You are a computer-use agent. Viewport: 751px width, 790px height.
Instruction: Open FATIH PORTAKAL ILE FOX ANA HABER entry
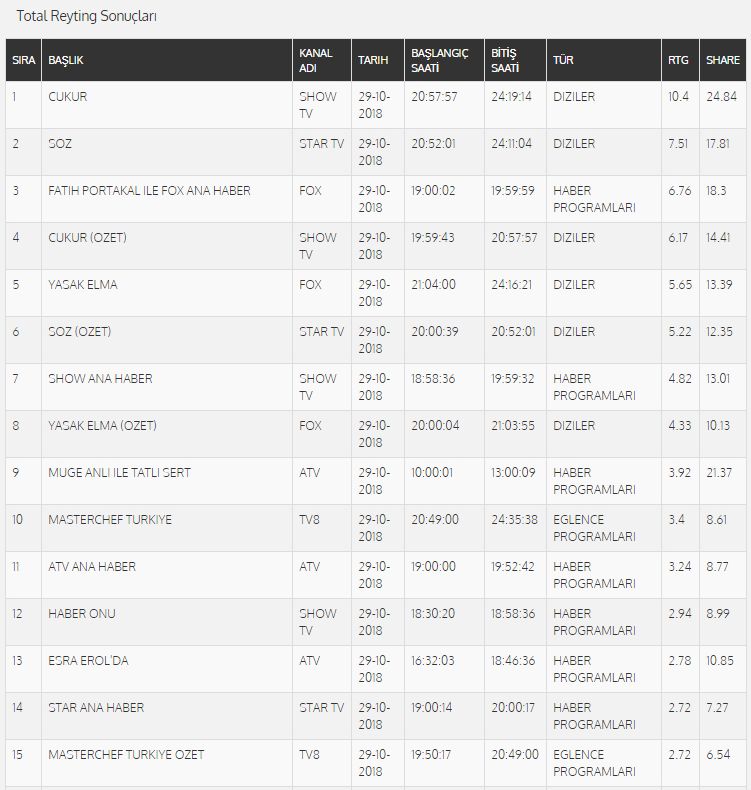coord(149,191)
